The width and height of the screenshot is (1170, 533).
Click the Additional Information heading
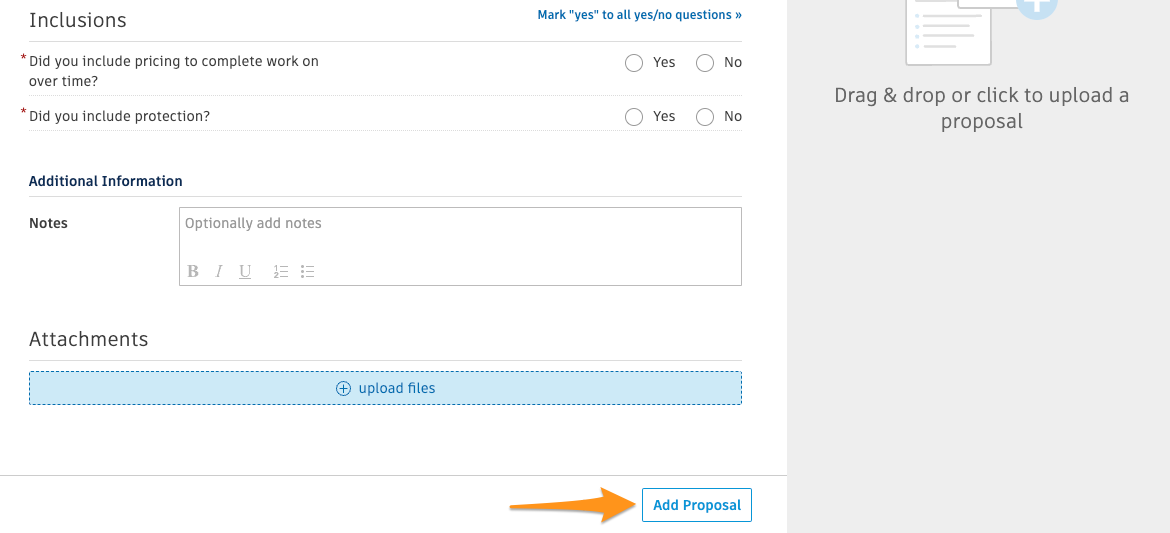(x=105, y=181)
